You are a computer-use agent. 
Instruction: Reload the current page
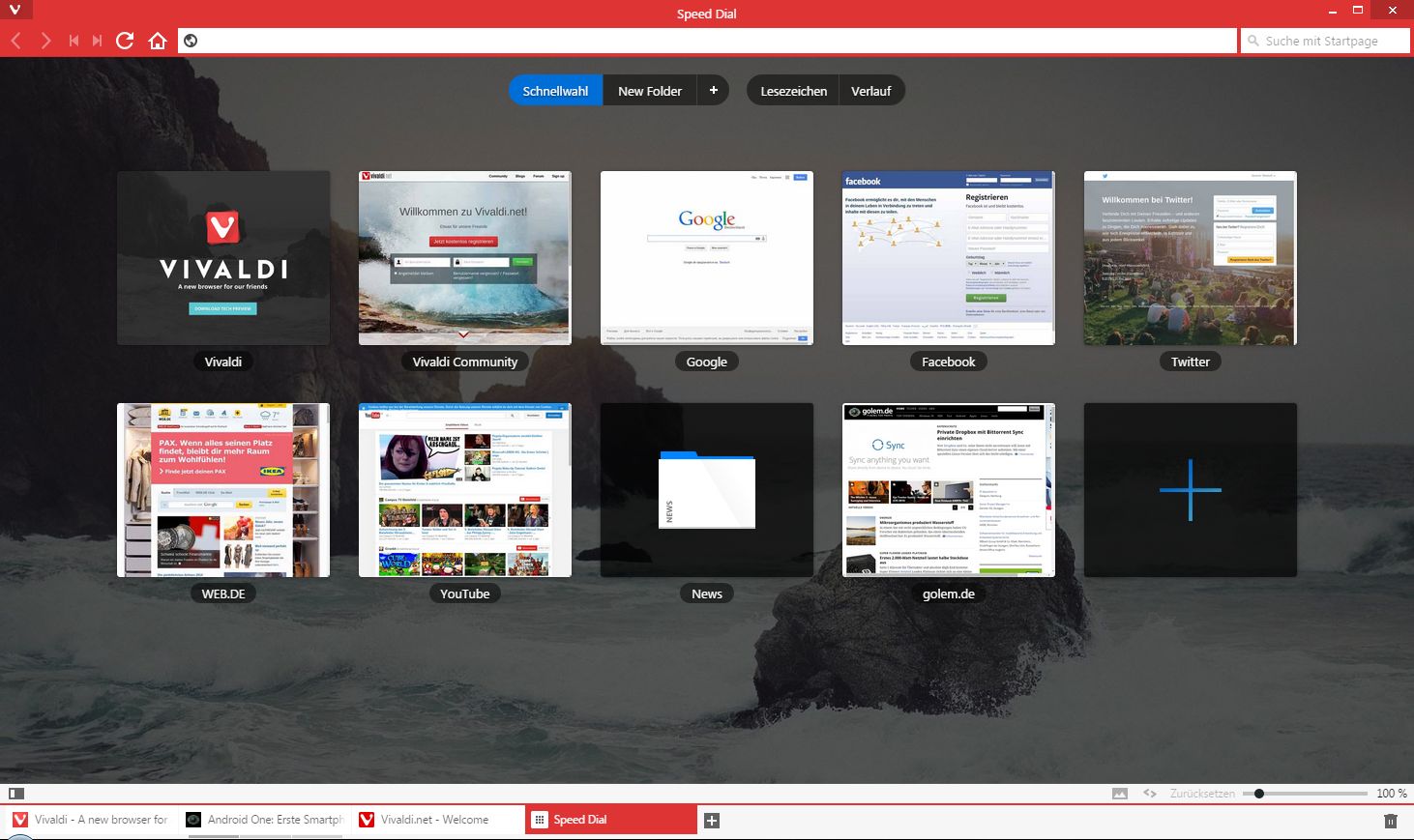click(125, 41)
